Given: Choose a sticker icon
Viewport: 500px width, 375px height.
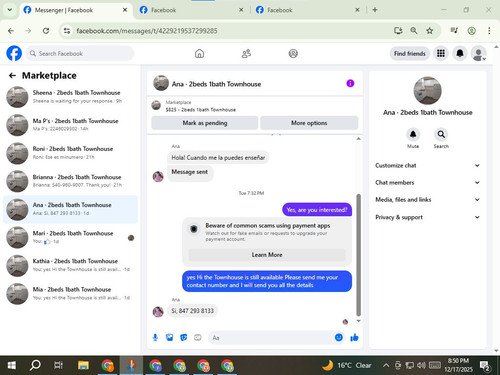Looking at the screenshot, I should (x=184, y=338).
